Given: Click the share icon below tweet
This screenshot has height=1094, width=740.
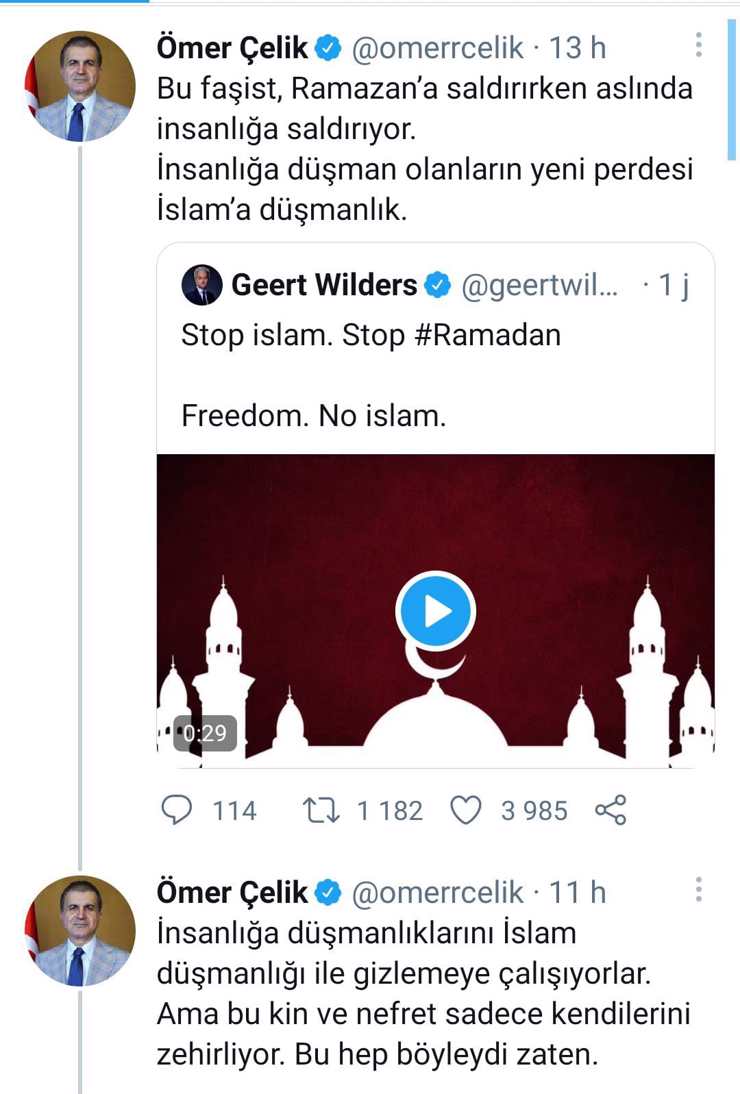Looking at the screenshot, I should tap(610, 810).
